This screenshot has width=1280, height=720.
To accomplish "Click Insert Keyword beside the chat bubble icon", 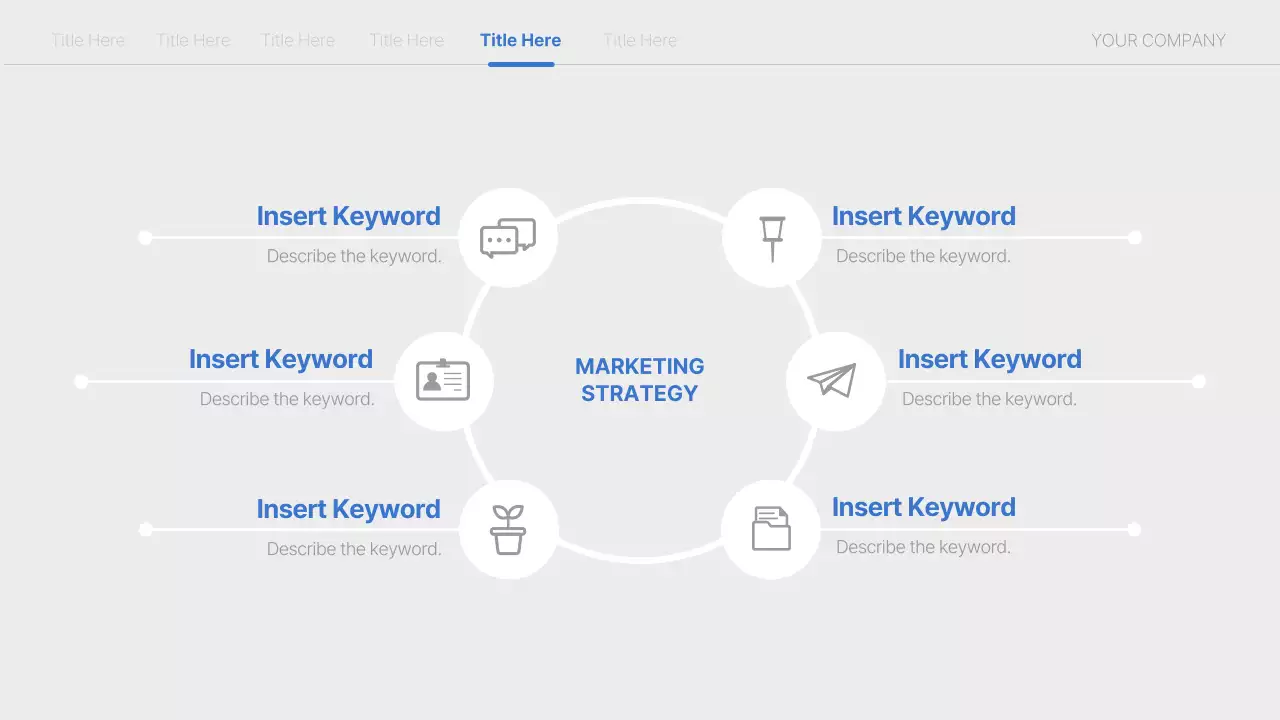I will [x=348, y=216].
